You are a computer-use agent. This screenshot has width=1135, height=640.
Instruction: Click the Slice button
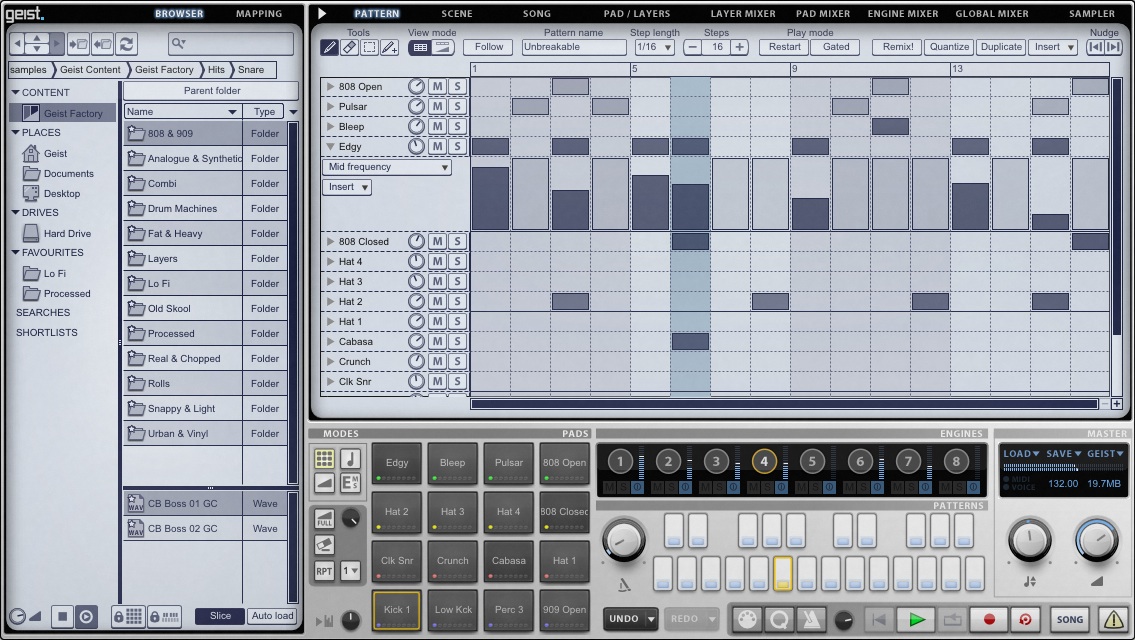coord(220,616)
